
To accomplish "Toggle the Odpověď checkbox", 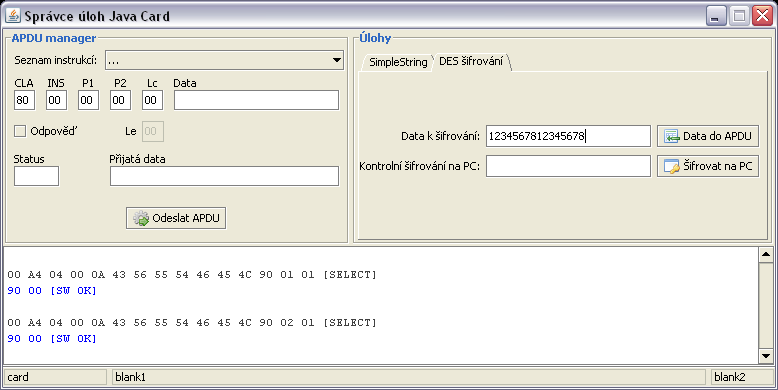I will pos(20,131).
